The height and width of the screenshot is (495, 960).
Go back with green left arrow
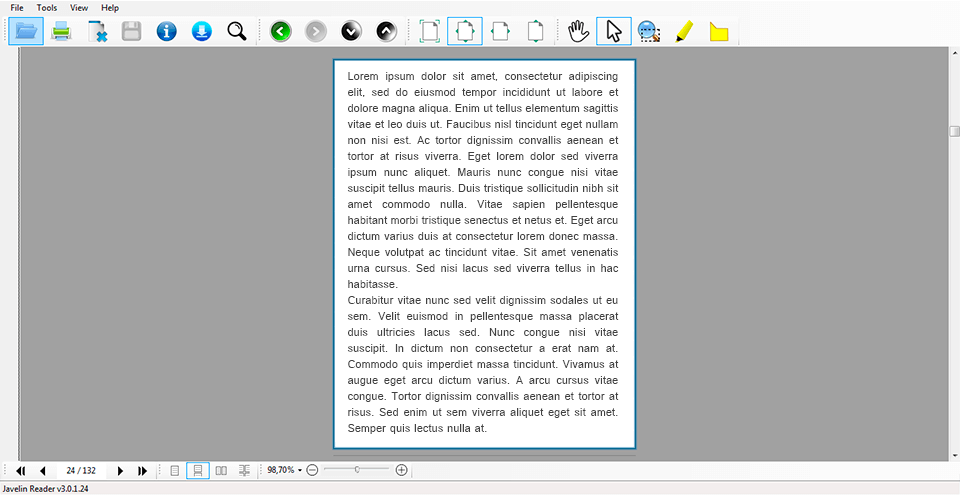[x=280, y=31]
